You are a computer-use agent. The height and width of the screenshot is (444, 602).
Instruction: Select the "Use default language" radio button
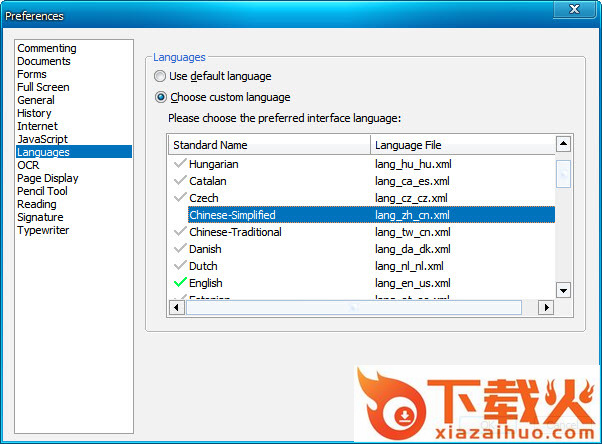[x=161, y=76]
